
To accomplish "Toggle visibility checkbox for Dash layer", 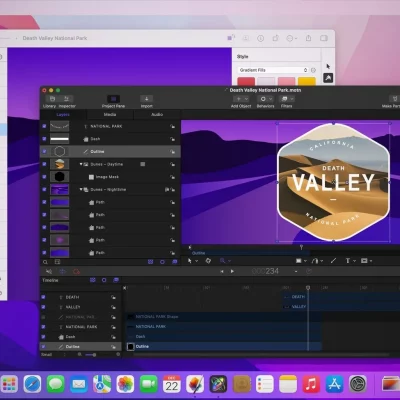I will click(x=44, y=139).
